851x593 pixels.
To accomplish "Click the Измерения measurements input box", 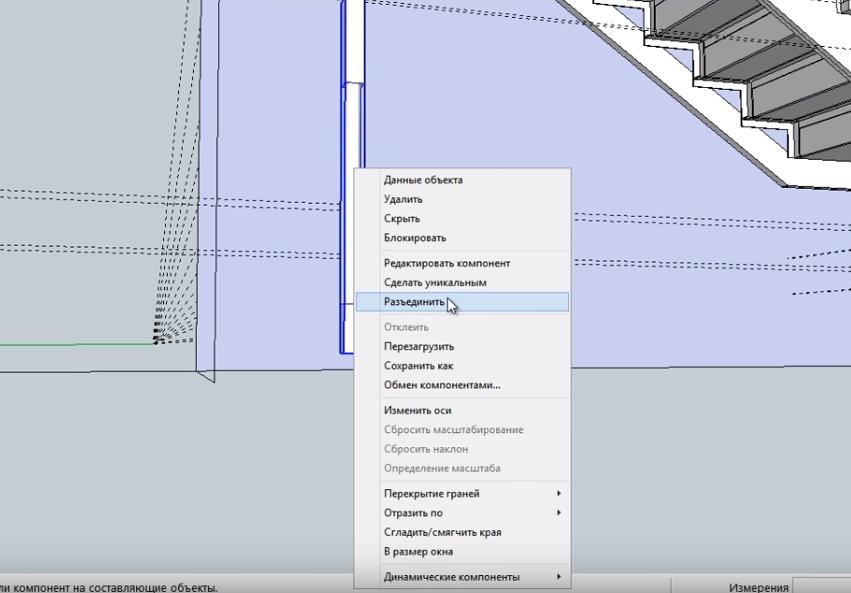I will 821,586.
